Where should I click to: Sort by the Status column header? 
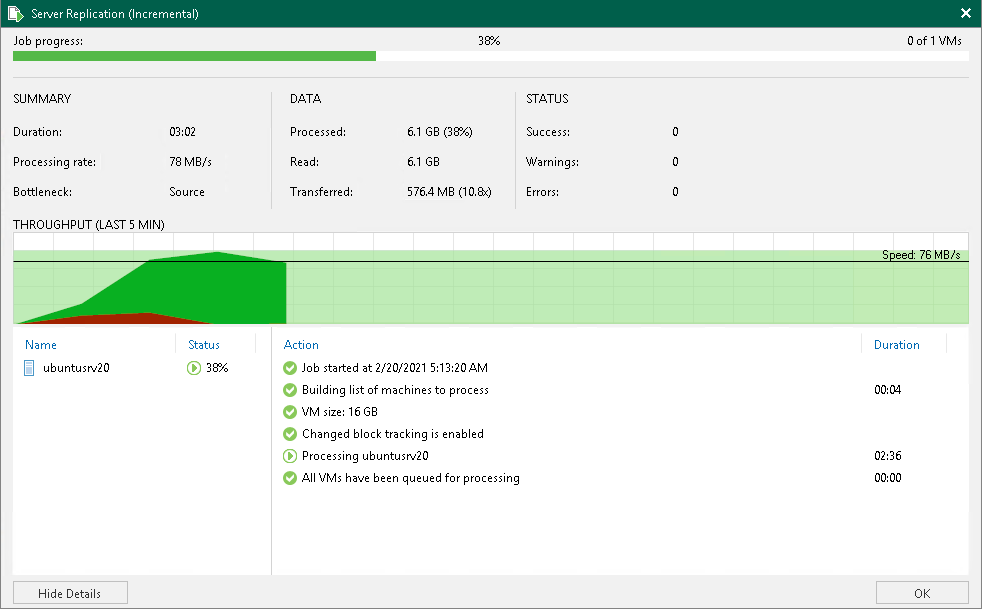(204, 345)
